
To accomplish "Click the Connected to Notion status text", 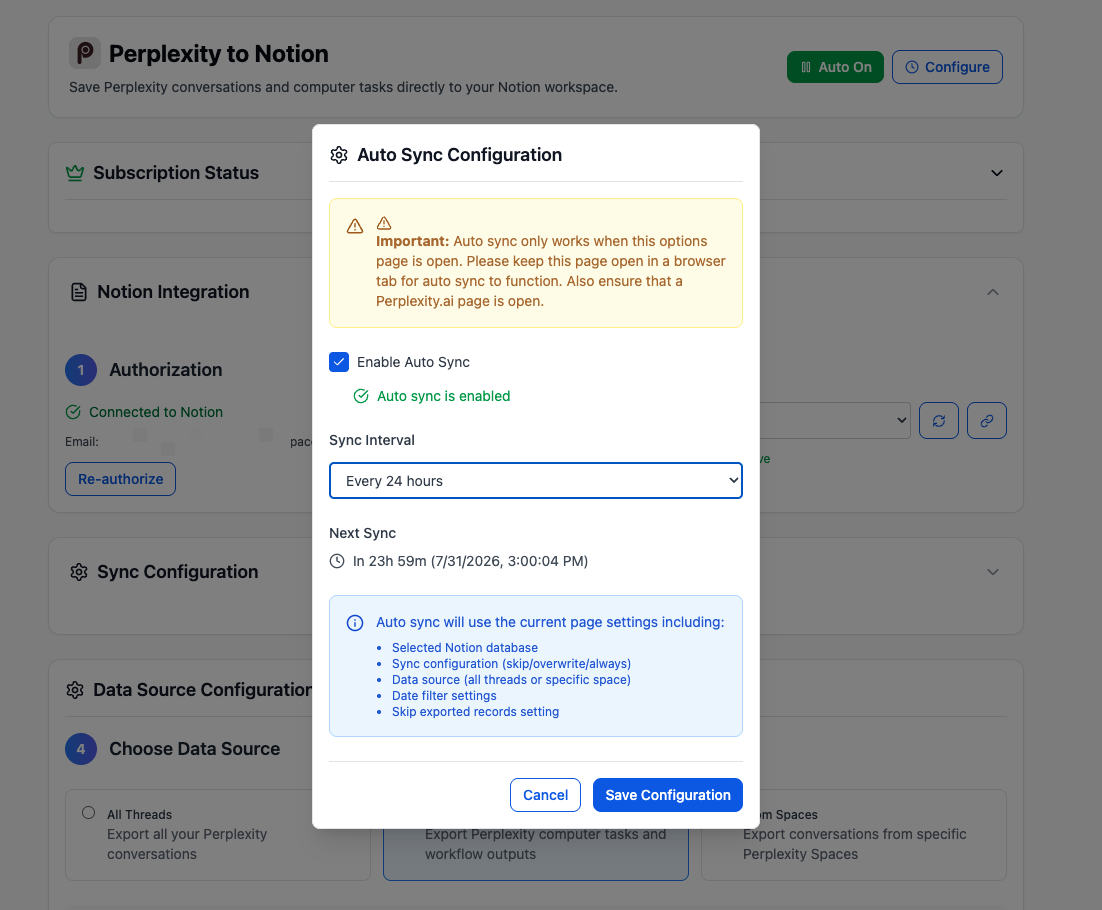I will (156, 412).
